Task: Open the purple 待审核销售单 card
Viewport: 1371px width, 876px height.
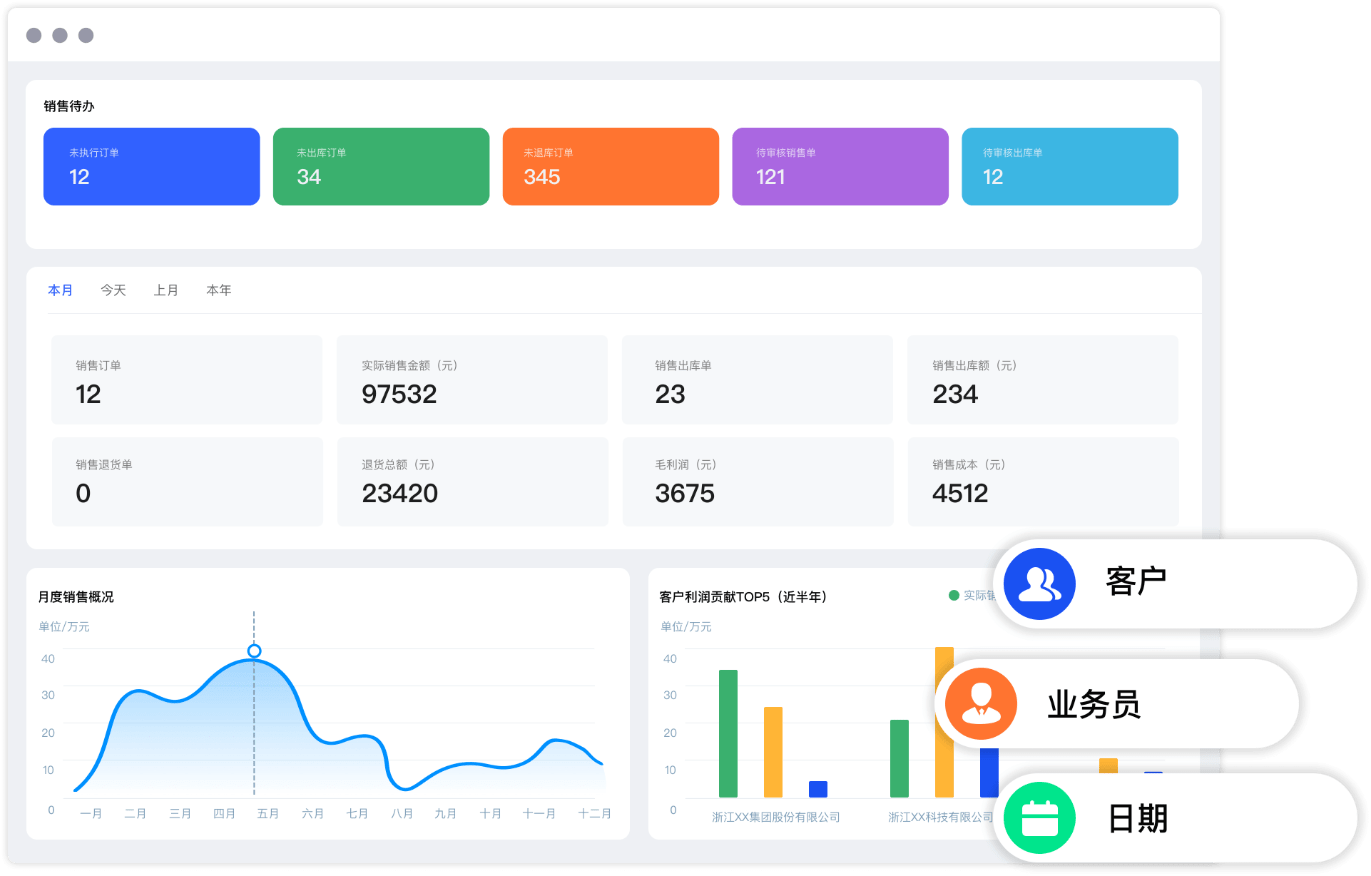Action: tap(840, 167)
